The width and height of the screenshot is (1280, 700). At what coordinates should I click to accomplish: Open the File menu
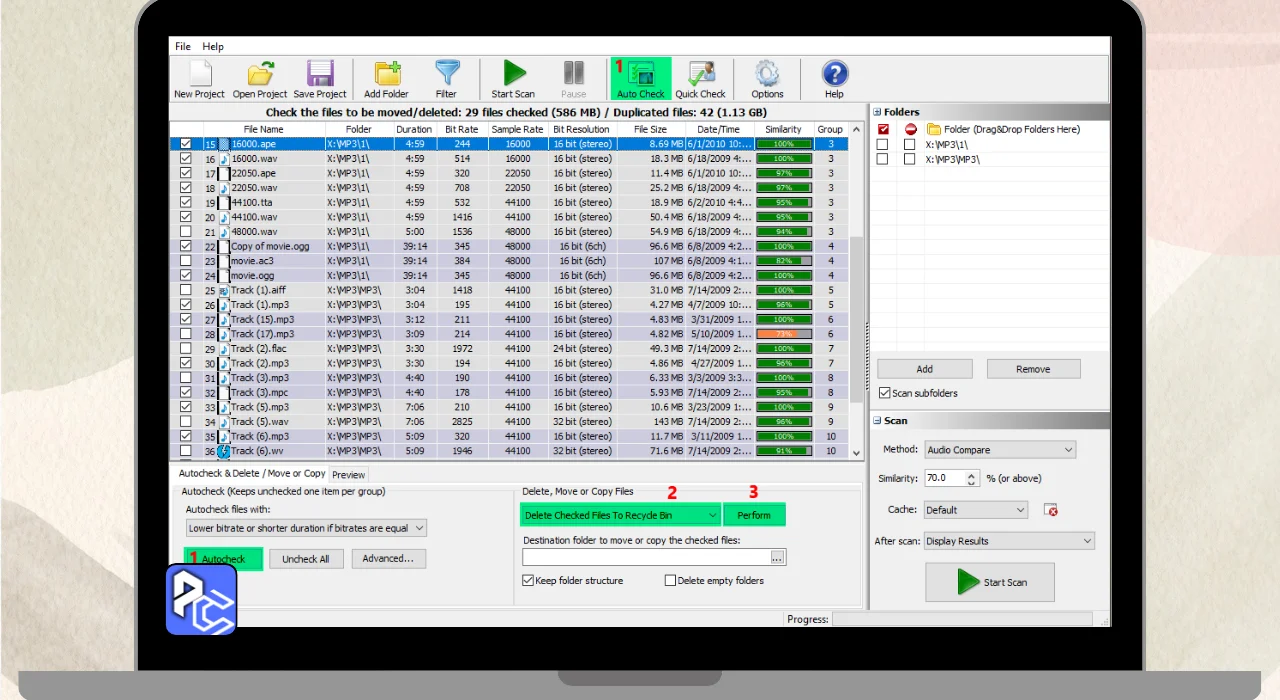[183, 47]
